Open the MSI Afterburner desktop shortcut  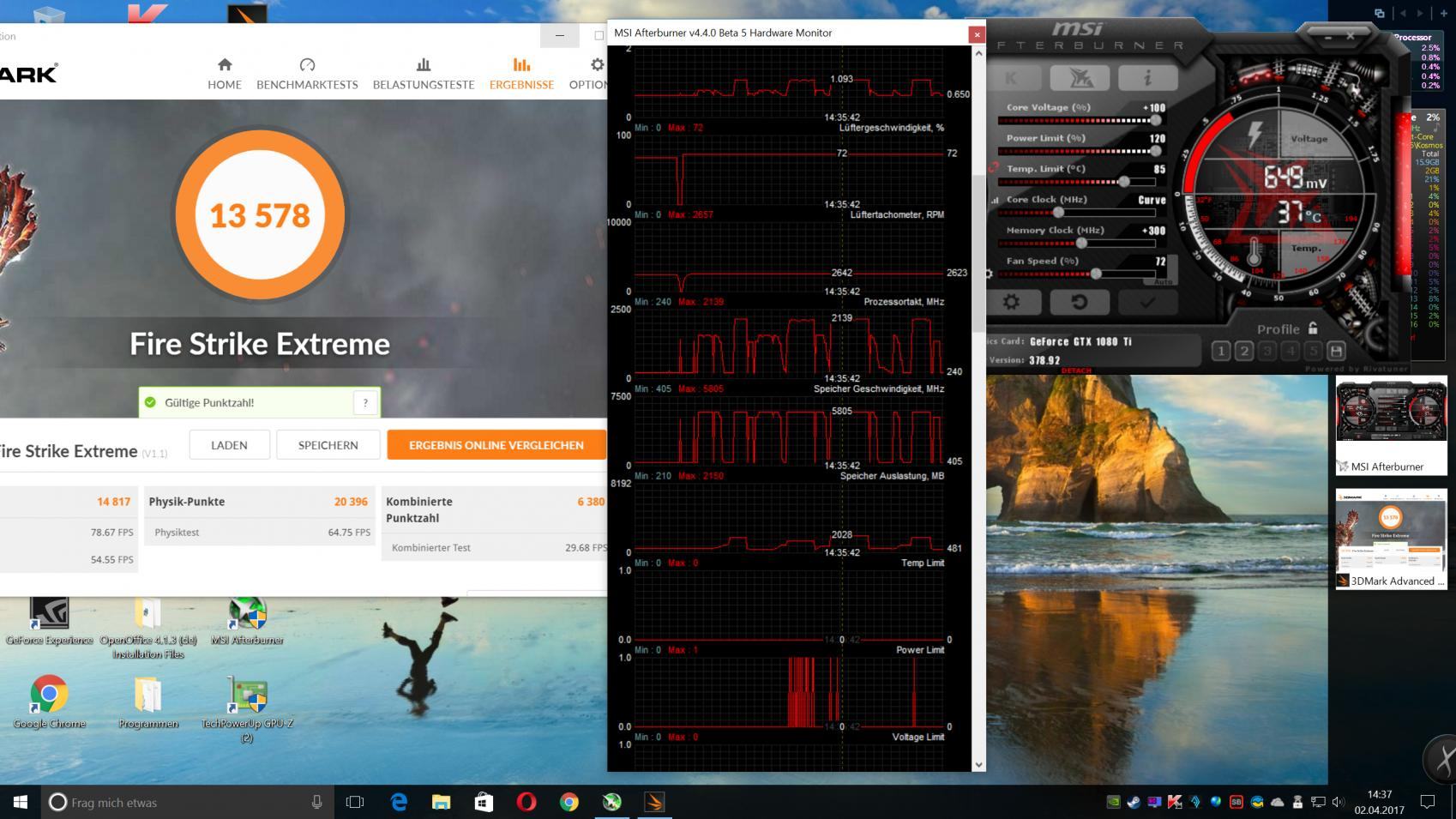coord(247,622)
